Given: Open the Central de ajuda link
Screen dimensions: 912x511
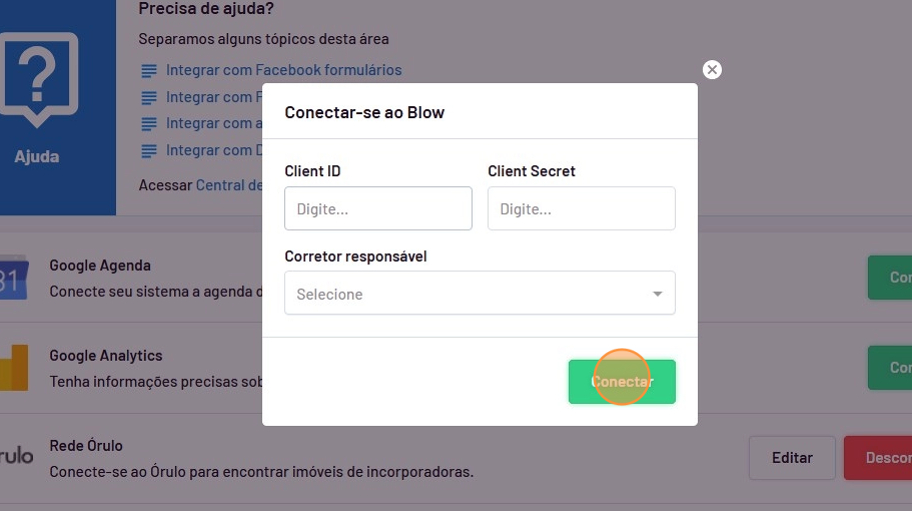Looking at the screenshot, I should (229, 185).
